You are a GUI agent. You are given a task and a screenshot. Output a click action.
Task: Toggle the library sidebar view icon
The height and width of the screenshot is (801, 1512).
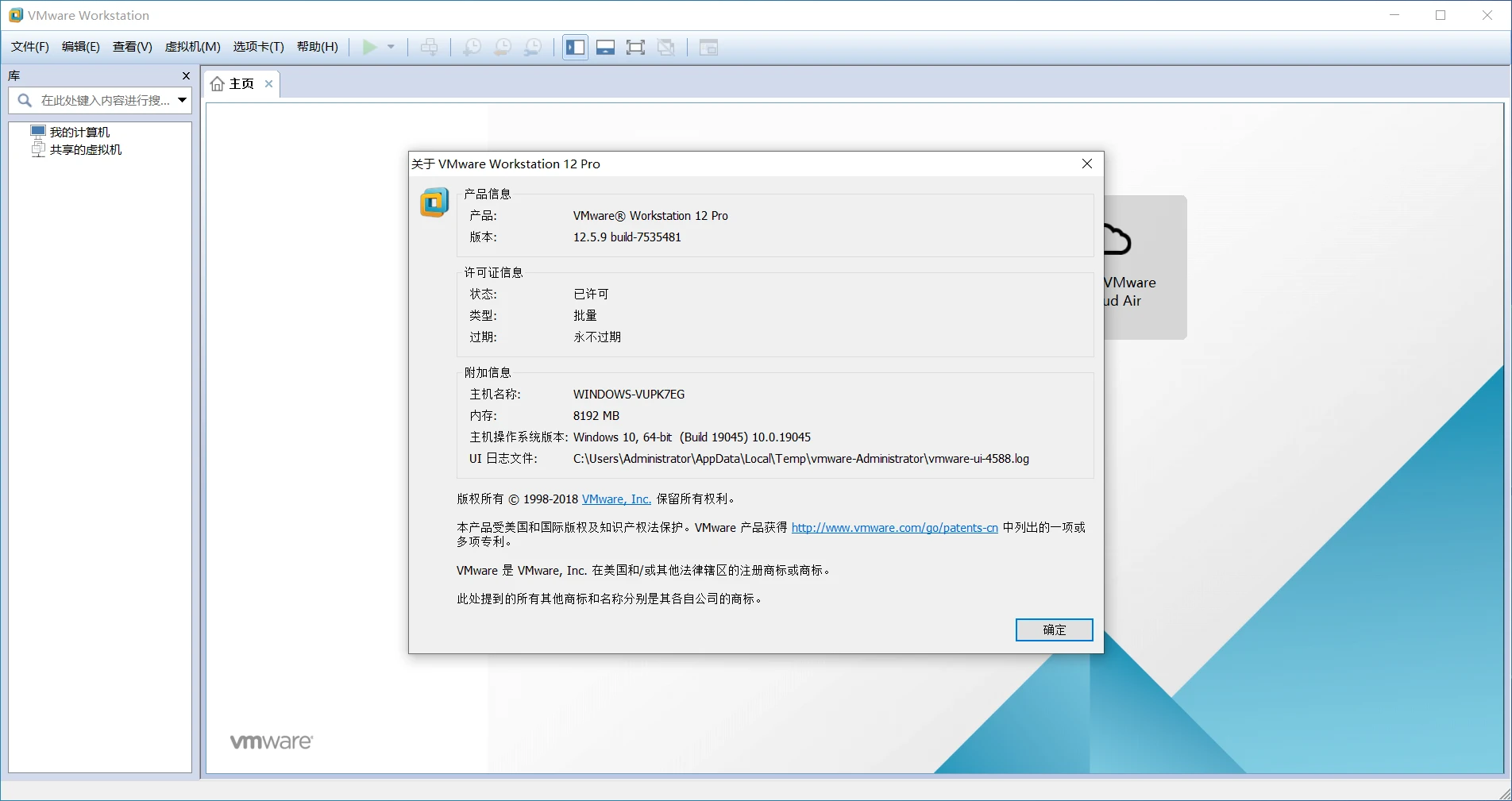pyautogui.click(x=575, y=48)
